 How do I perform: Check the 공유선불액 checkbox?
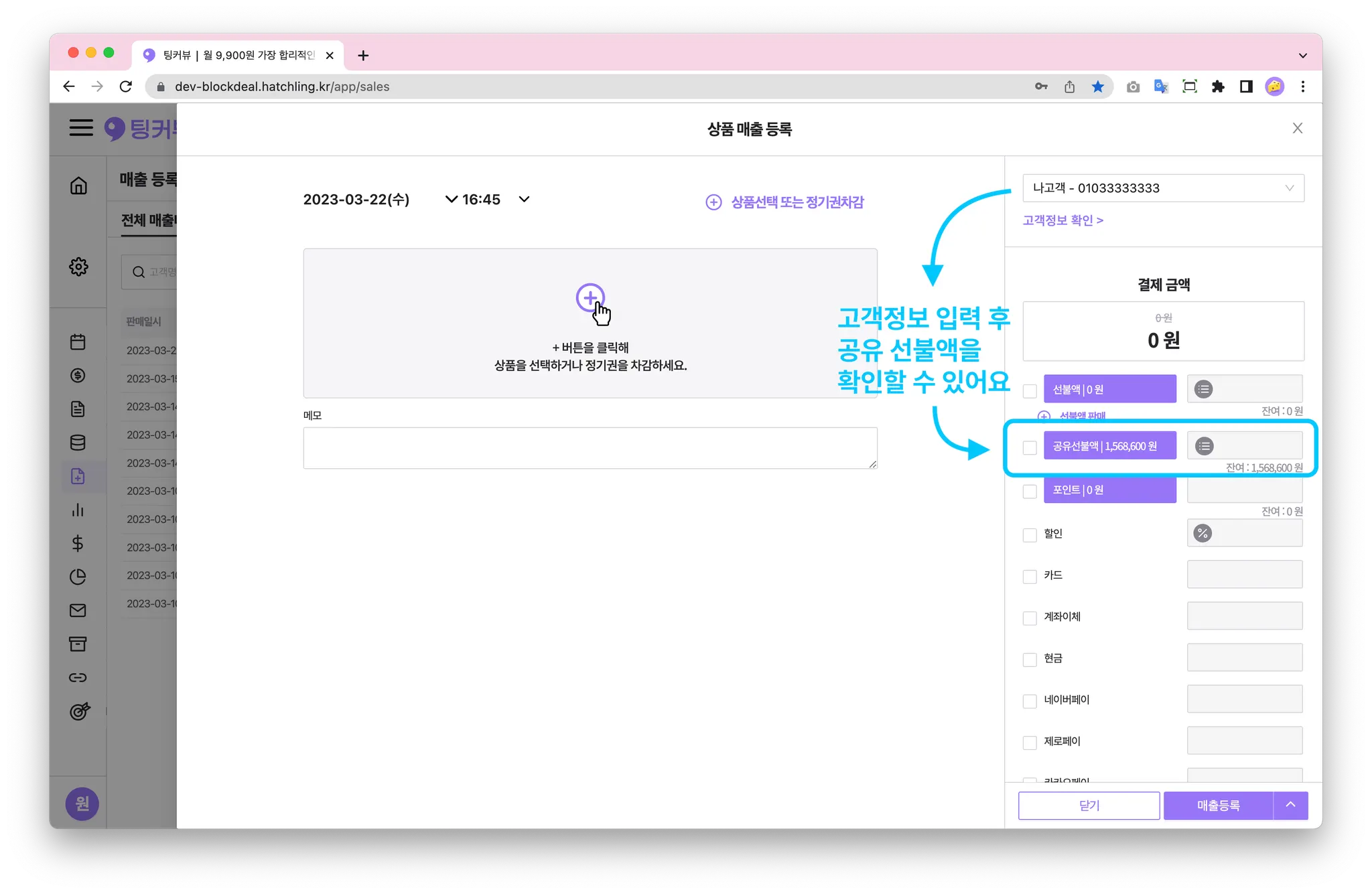[1030, 447]
